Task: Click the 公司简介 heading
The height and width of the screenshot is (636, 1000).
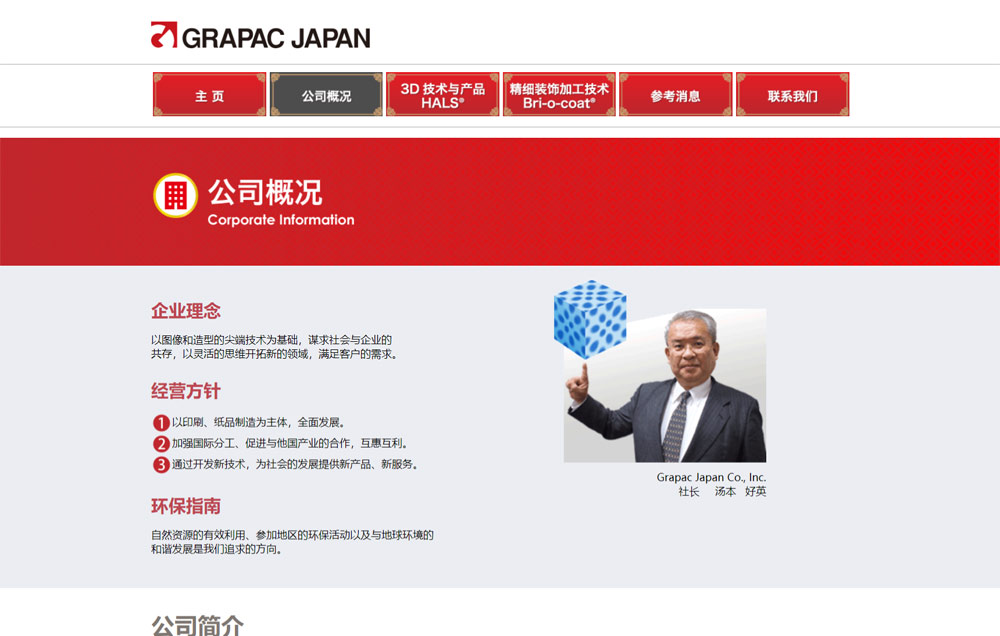Action: point(197,625)
